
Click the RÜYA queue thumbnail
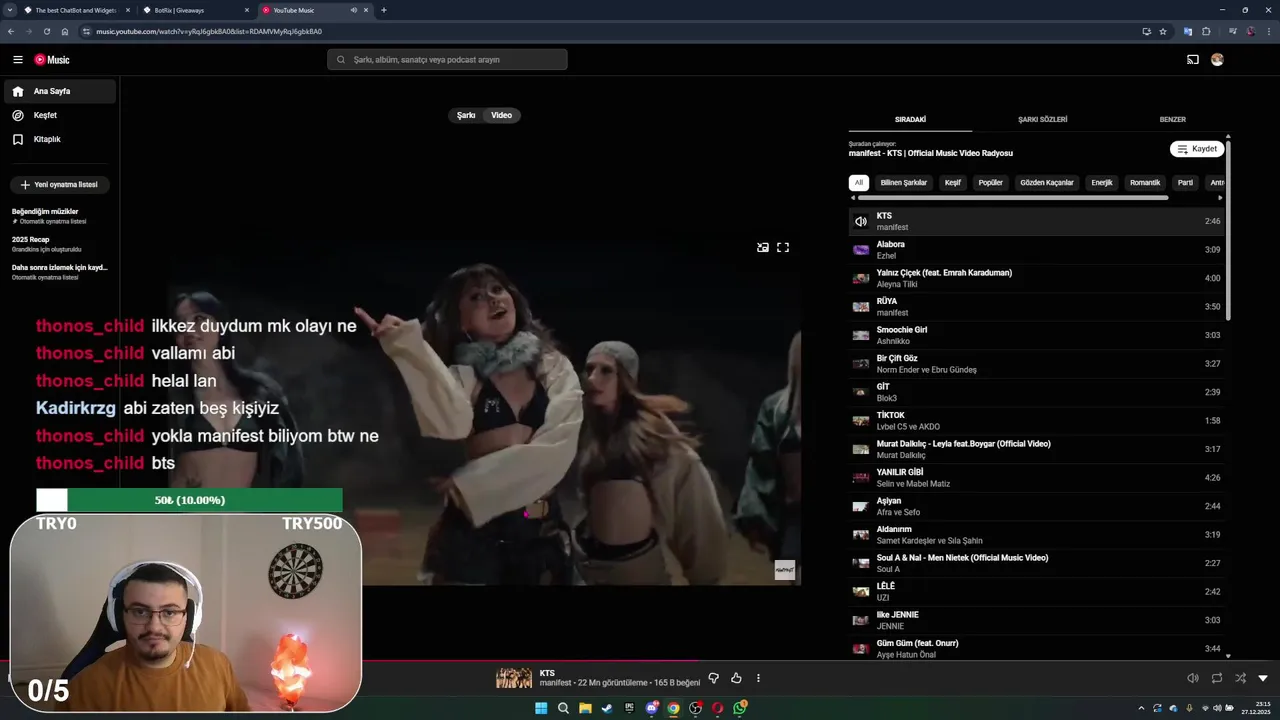click(860, 307)
